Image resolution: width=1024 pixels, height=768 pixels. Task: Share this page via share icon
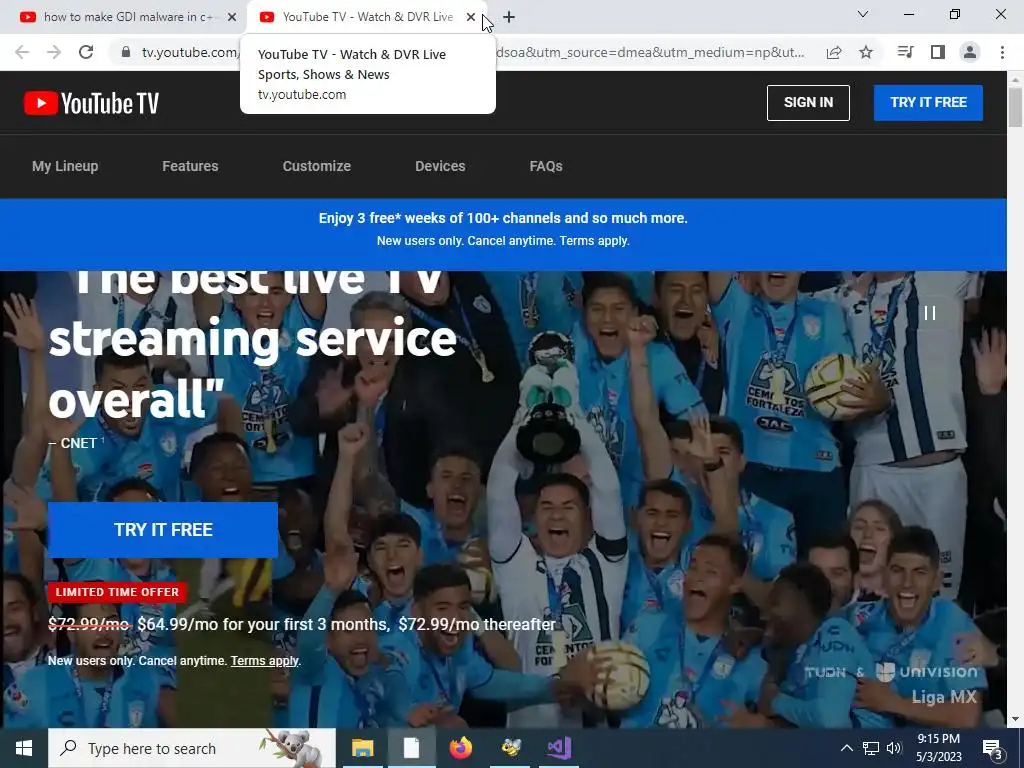834,52
